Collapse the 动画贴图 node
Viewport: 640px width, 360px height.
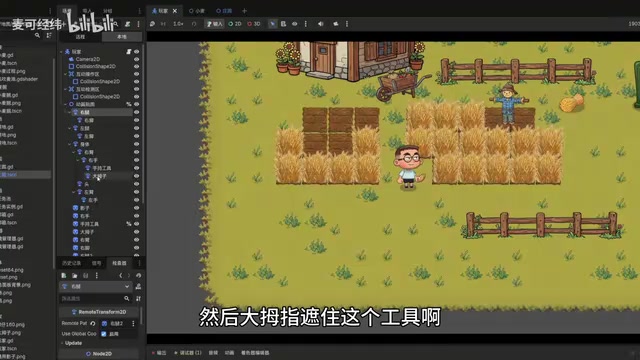point(66,104)
